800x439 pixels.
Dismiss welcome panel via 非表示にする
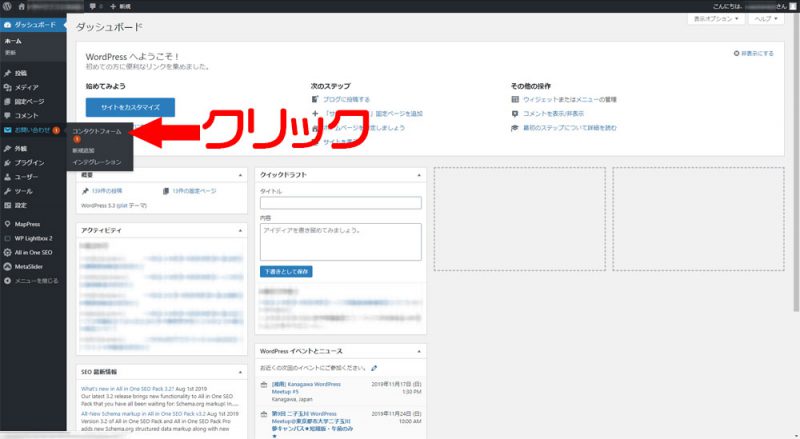(x=754, y=53)
